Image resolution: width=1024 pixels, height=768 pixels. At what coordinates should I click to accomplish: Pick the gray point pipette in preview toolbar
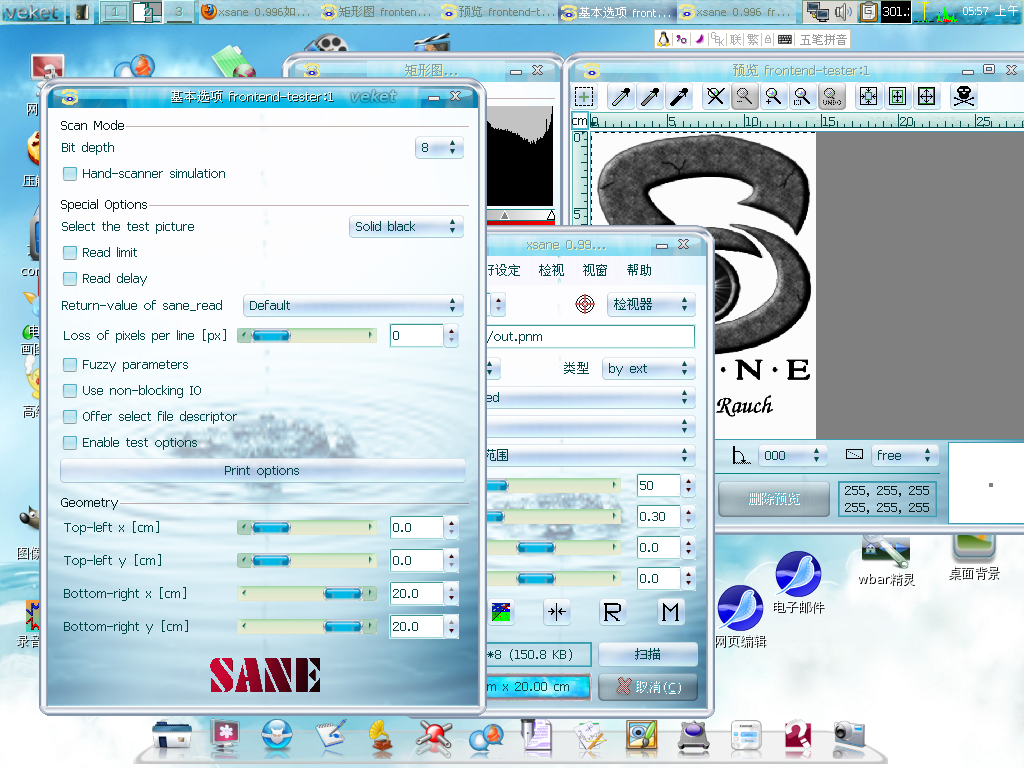650,97
